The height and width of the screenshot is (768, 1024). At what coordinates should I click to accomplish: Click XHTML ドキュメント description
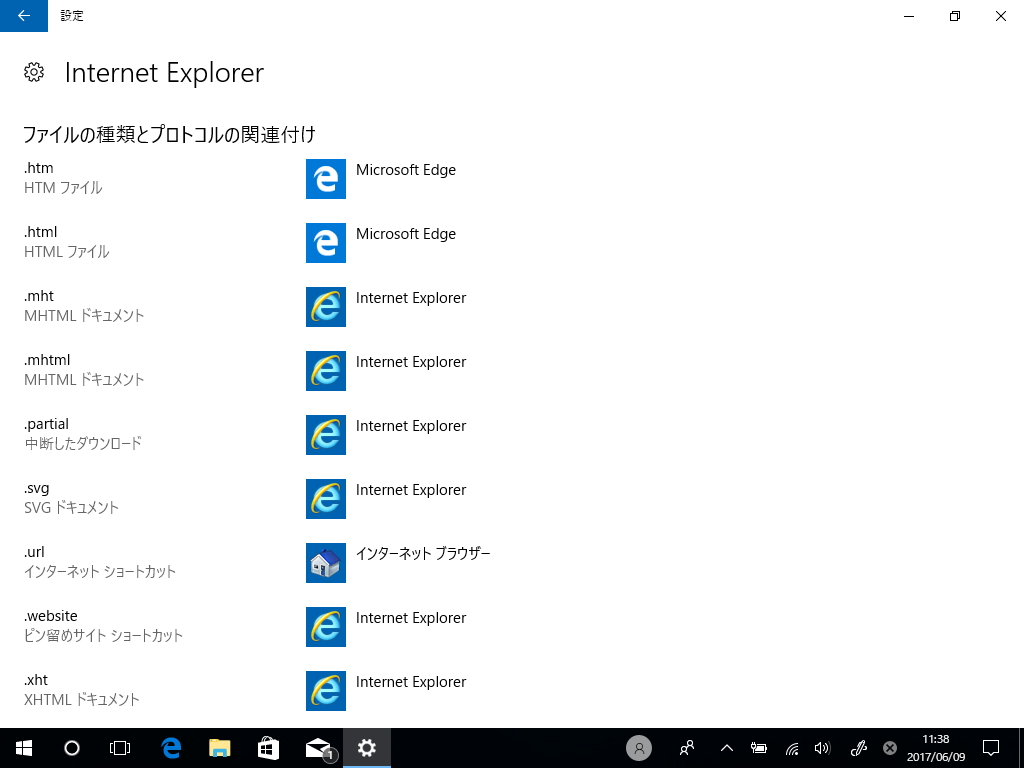click(82, 699)
